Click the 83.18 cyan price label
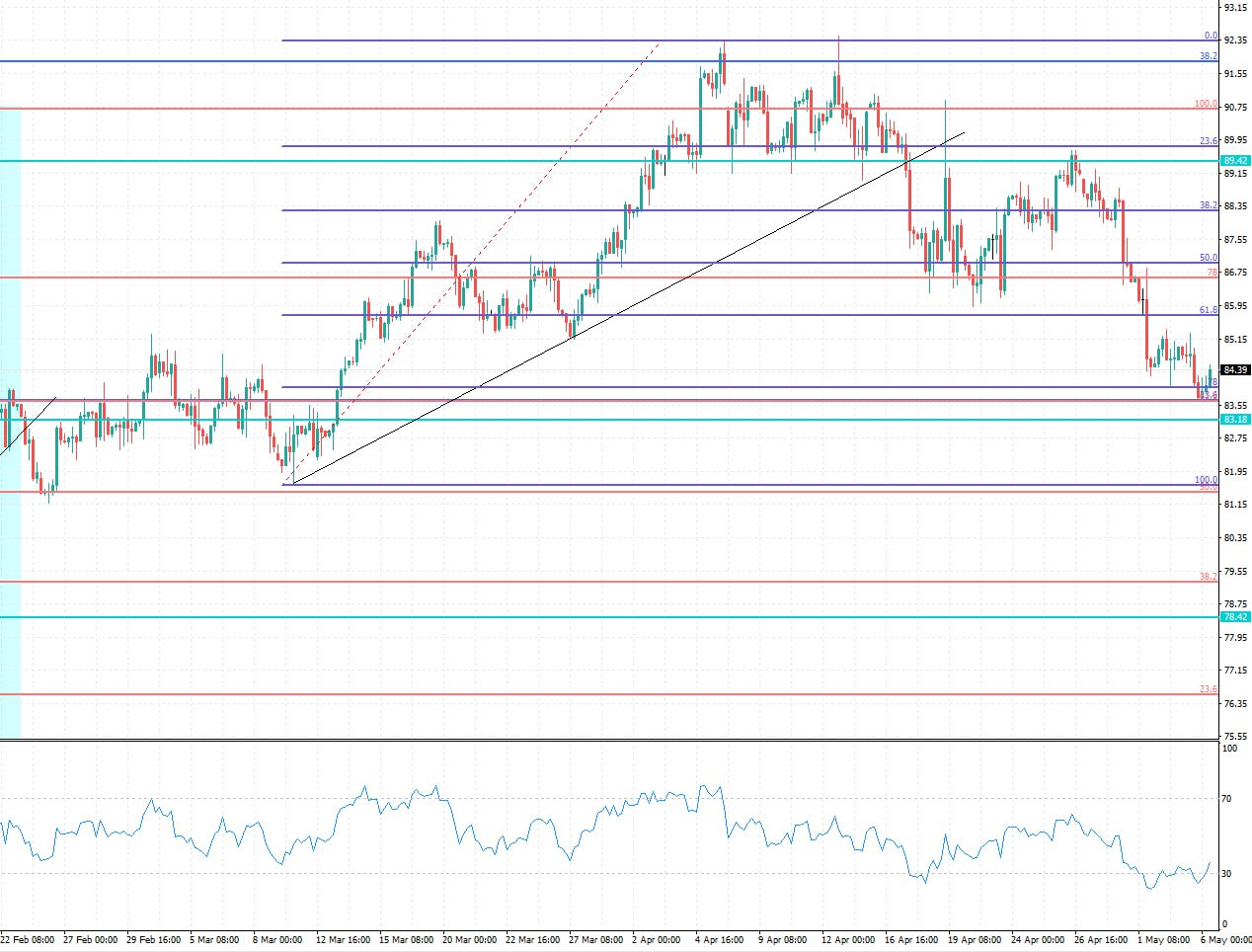This screenshot has height=952, width=1252. tap(1235, 420)
